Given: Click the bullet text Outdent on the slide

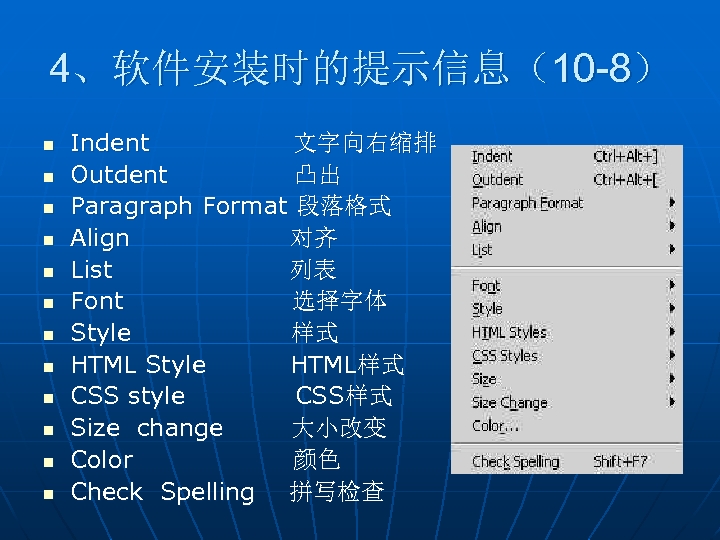Looking at the screenshot, I should [x=119, y=174].
